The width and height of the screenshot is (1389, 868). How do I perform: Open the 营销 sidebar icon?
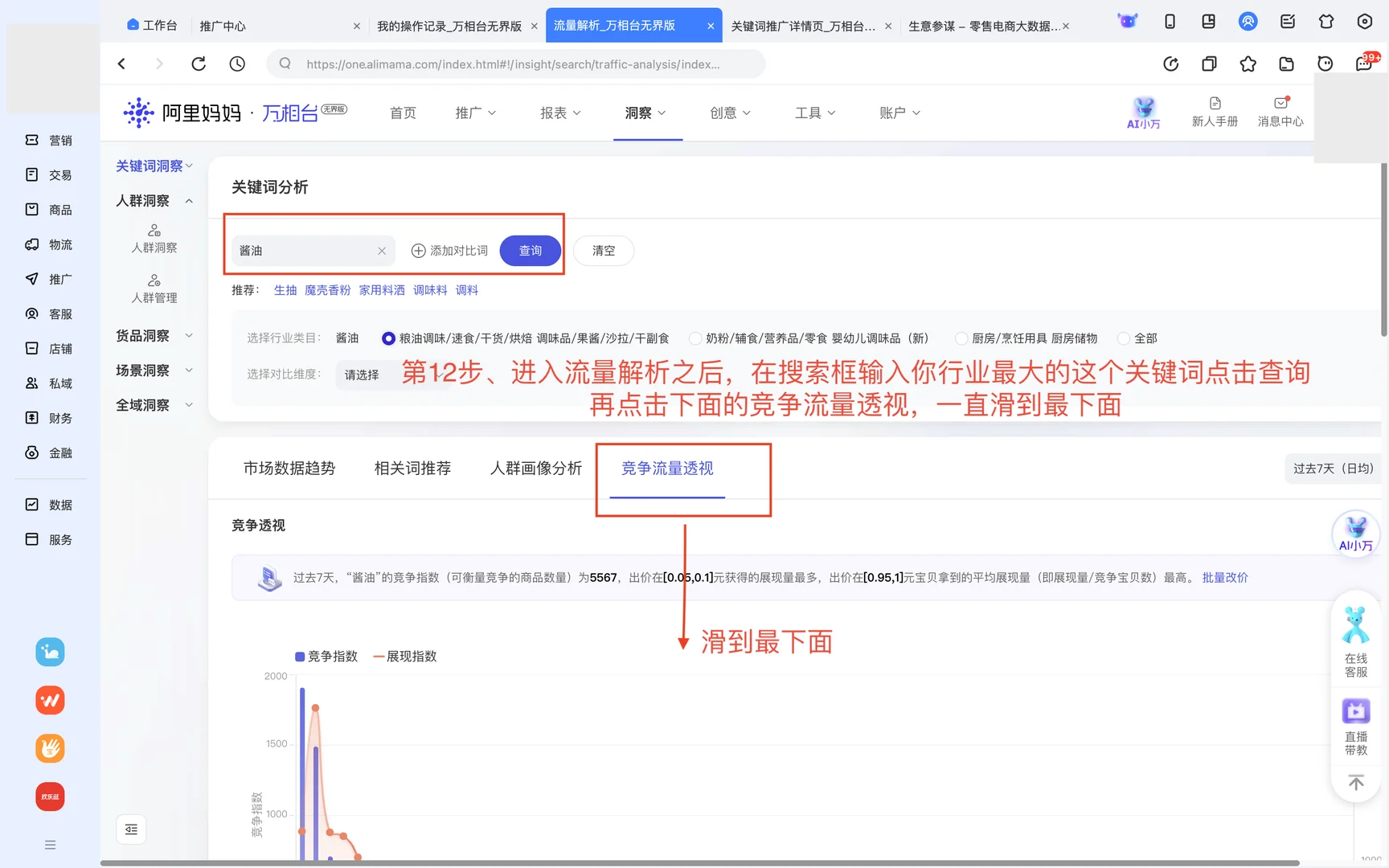(x=31, y=140)
